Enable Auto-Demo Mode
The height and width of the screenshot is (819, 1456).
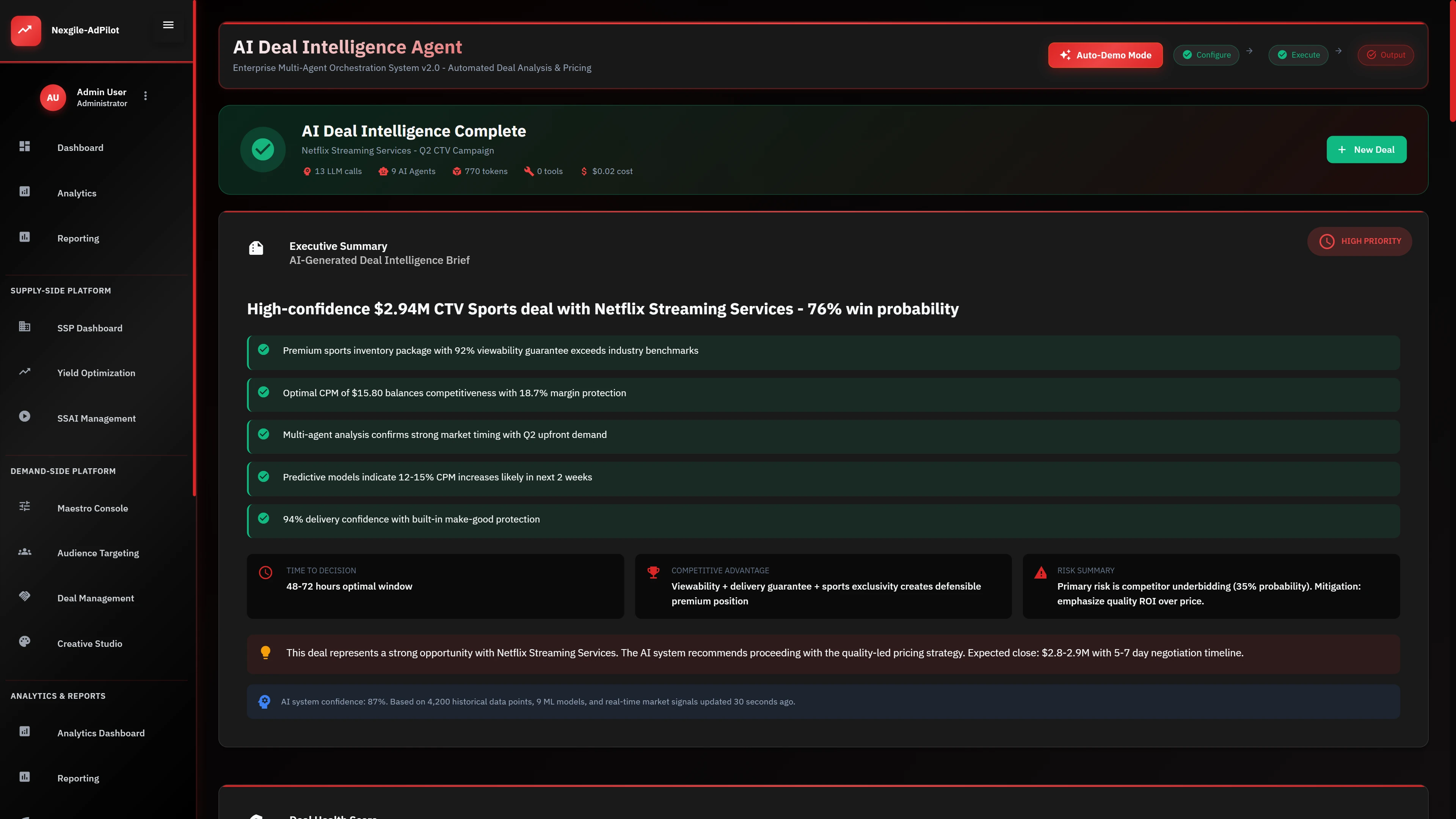tap(1105, 55)
